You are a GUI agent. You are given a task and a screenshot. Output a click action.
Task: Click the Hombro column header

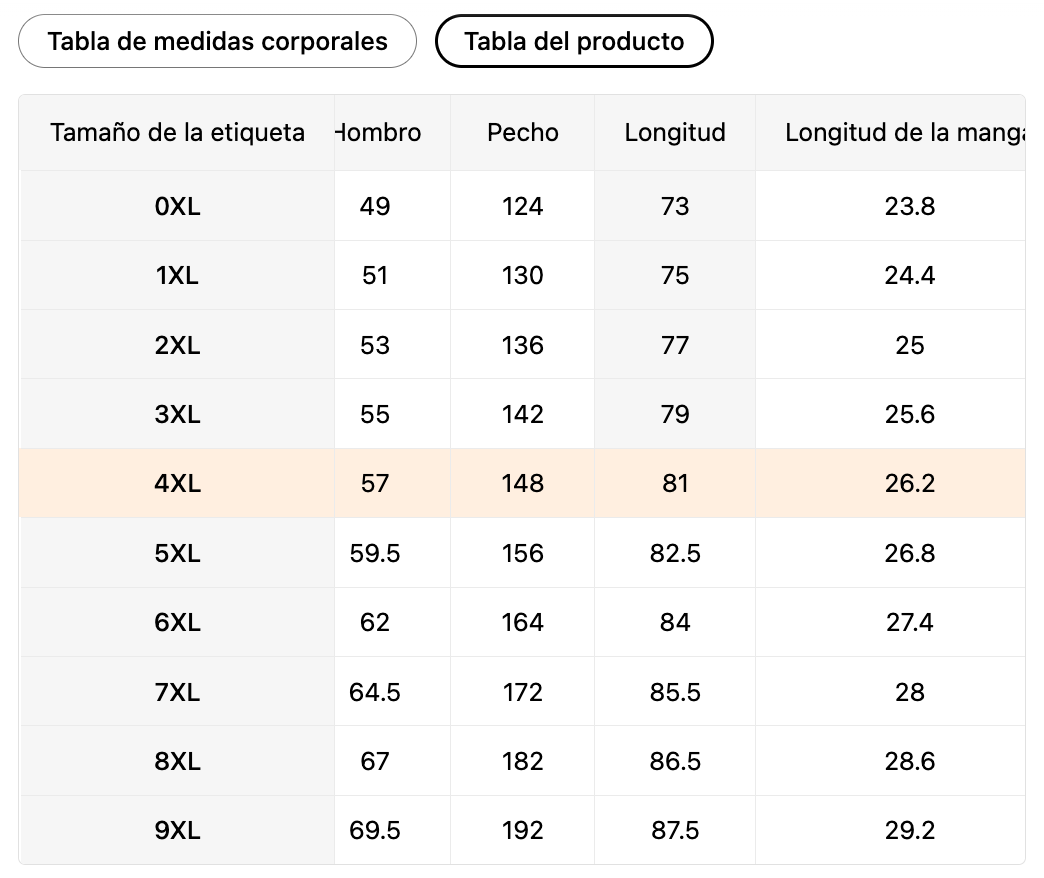tap(380, 133)
